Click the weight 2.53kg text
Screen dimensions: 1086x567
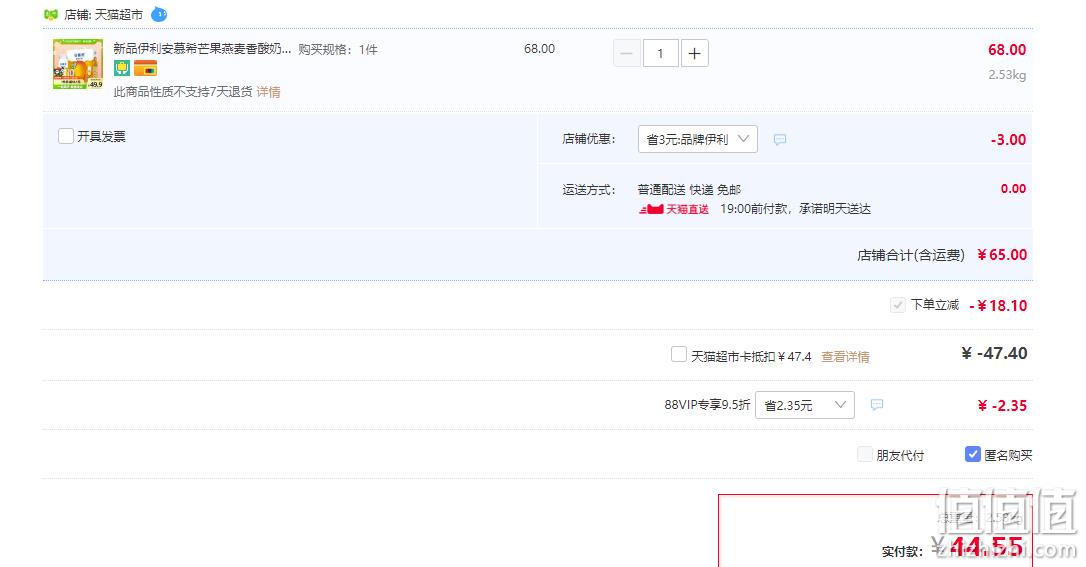point(1007,75)
